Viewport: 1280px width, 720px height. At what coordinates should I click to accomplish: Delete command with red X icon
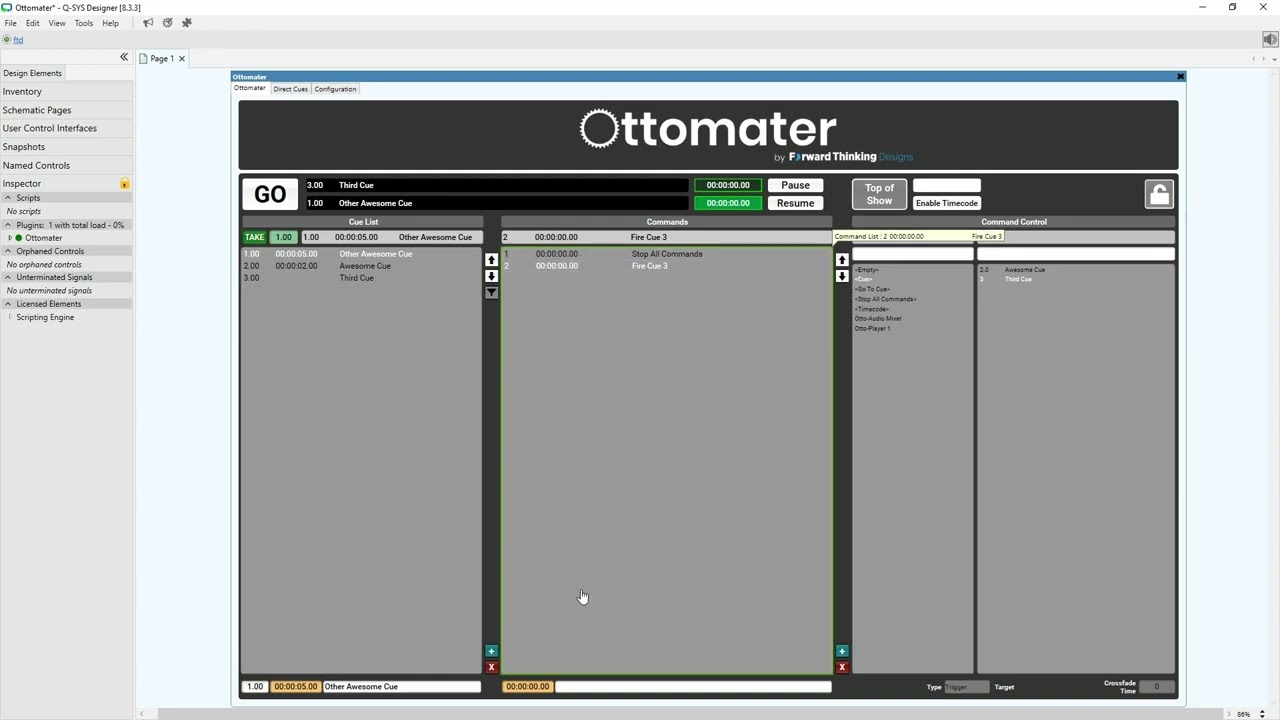[842, 667]
